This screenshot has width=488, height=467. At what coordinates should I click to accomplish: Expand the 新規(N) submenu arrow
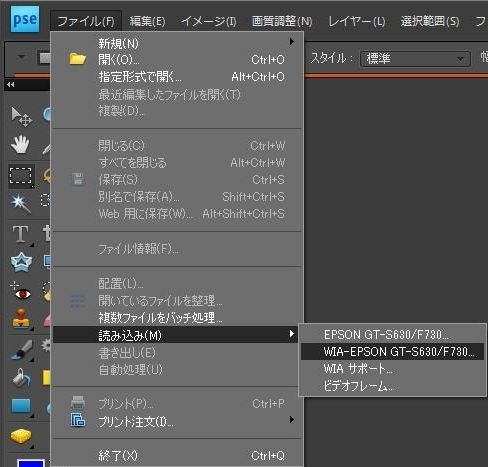[292, 41]
